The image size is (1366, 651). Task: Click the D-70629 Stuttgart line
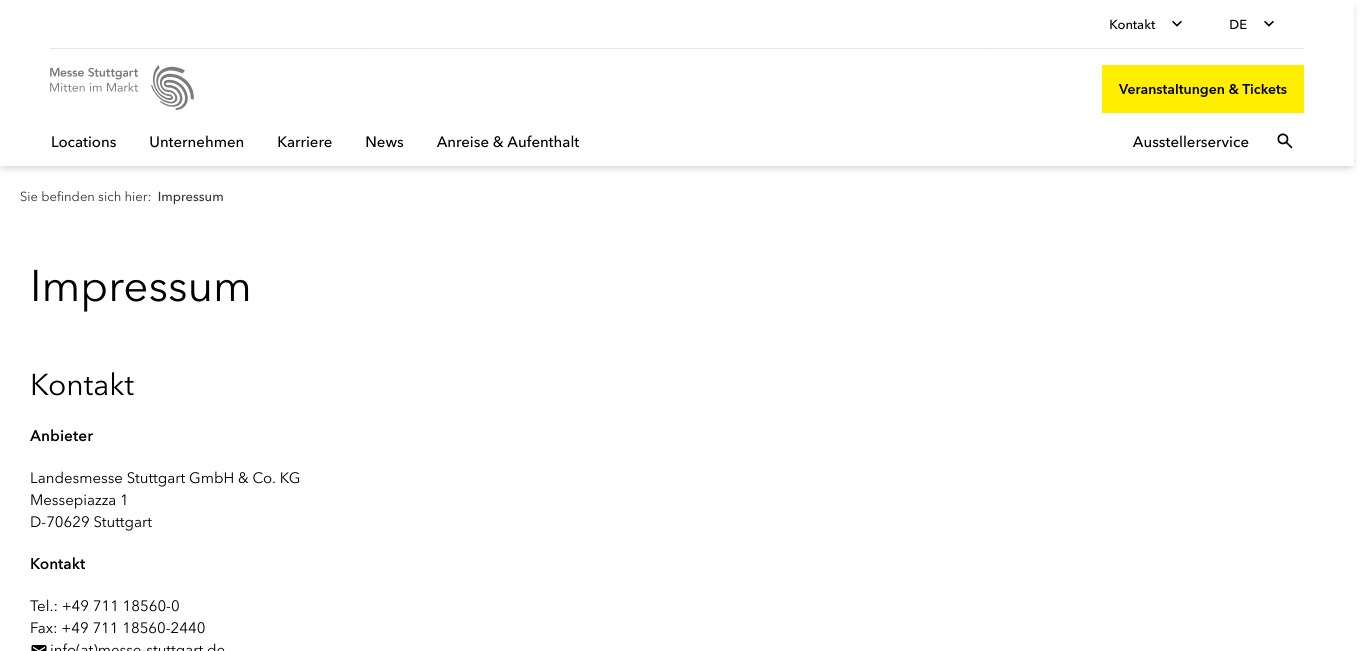pos(91,522)
